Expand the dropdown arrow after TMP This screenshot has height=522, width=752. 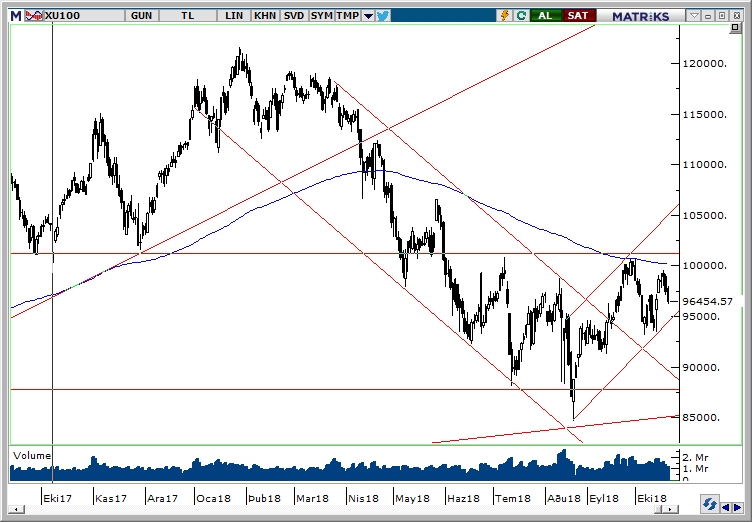coord(368,16)
